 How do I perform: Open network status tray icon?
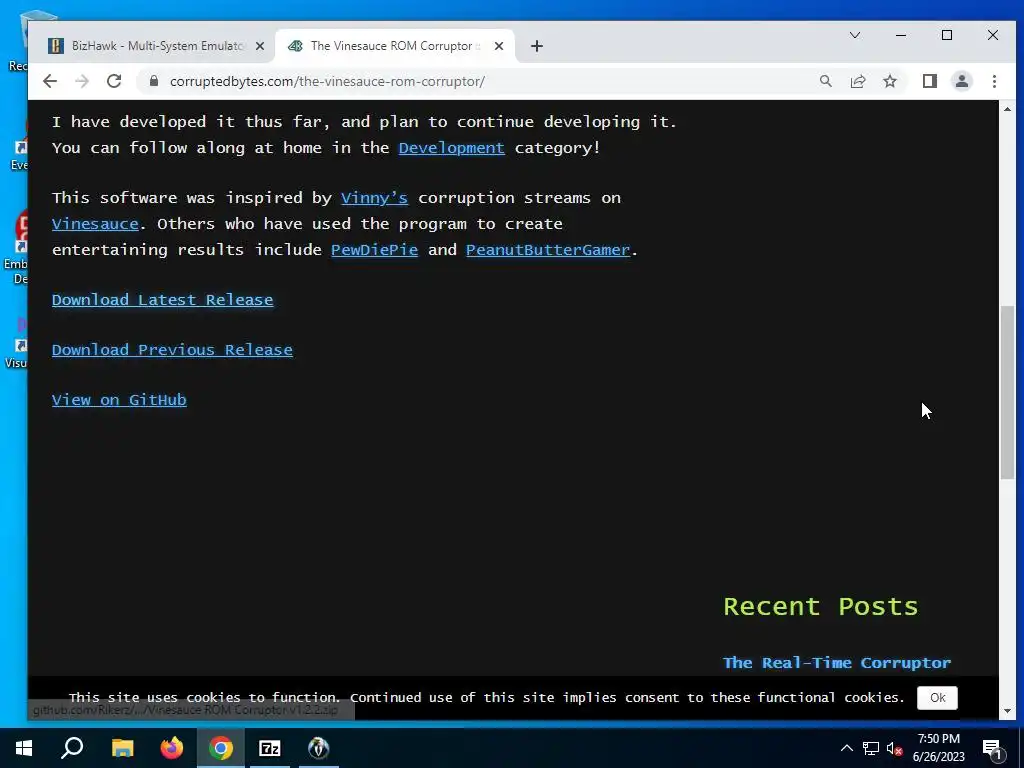click(871, 748)
